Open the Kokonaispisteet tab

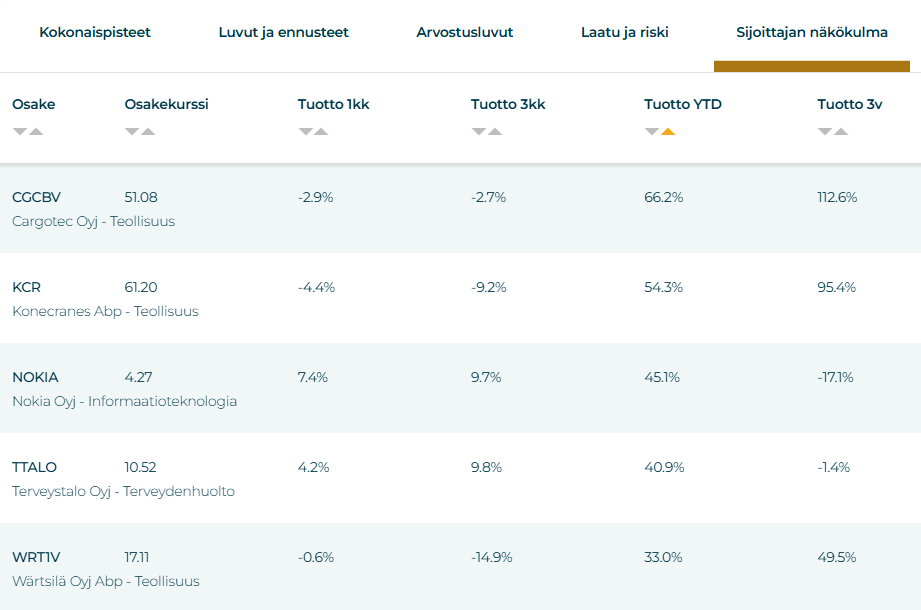pyautogui.click(x=95, y=32)
